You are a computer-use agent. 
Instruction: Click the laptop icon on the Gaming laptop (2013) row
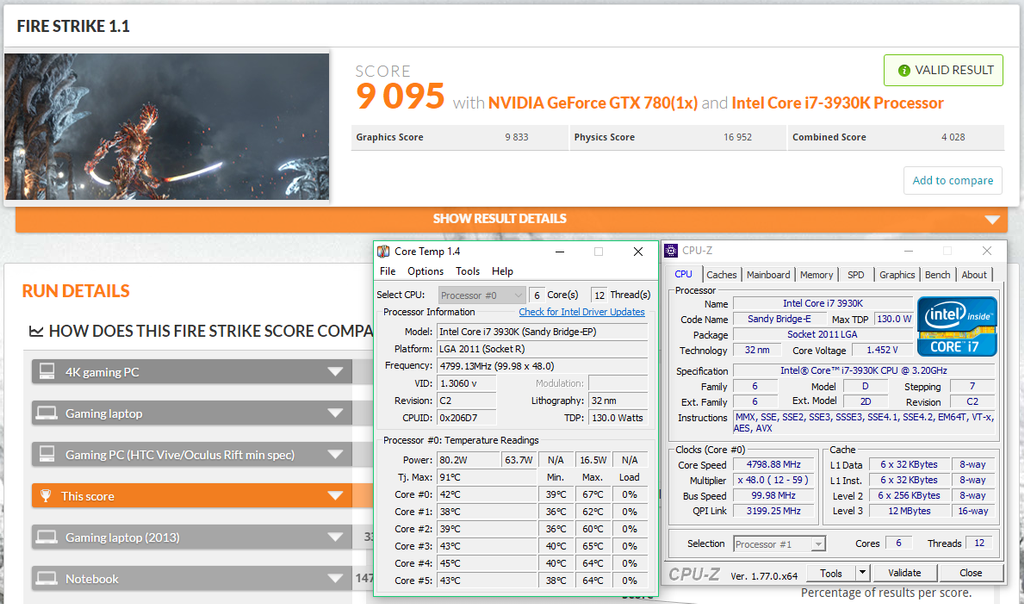[x=46, y=537]
